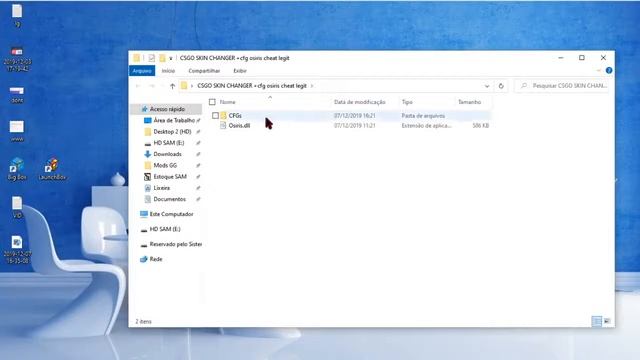Open the Big Box desktop shortcut
The width and height of the screenshot is (640, 360).
tap(17, 169)
